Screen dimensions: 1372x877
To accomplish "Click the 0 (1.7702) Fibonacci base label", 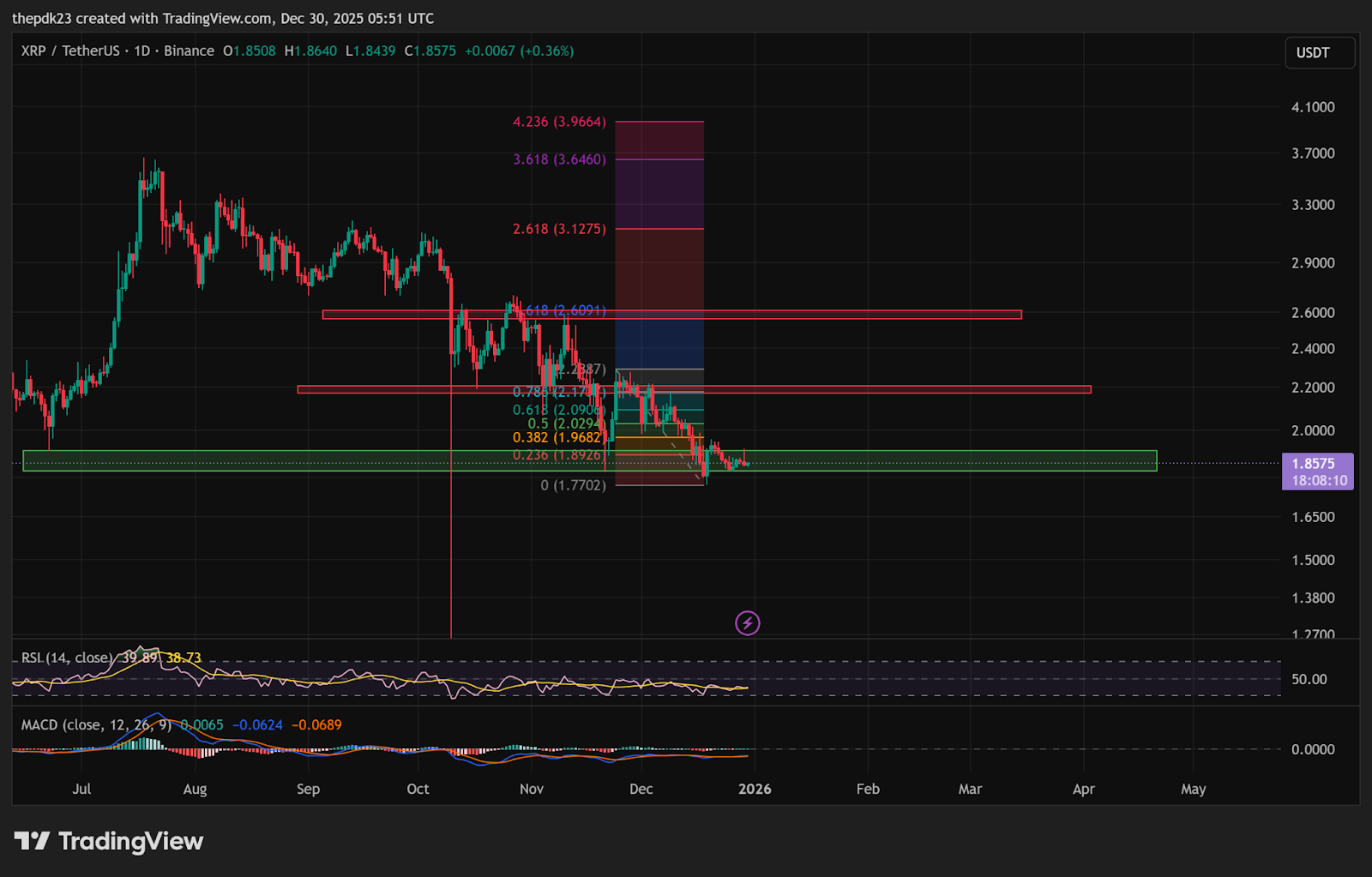I will (573, 485).
